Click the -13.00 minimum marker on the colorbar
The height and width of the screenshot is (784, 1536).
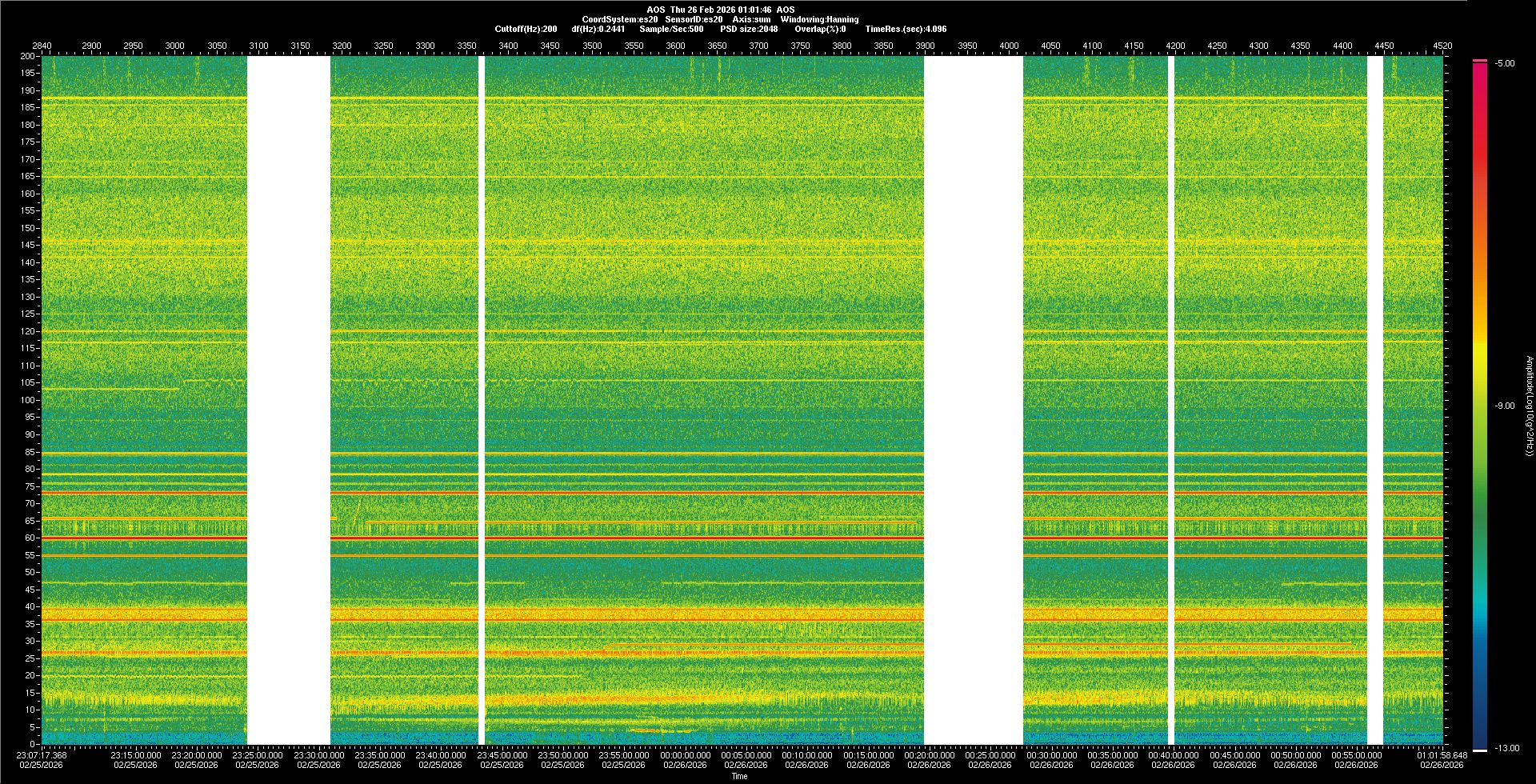pyautogui.click(x=1505, y=748)
